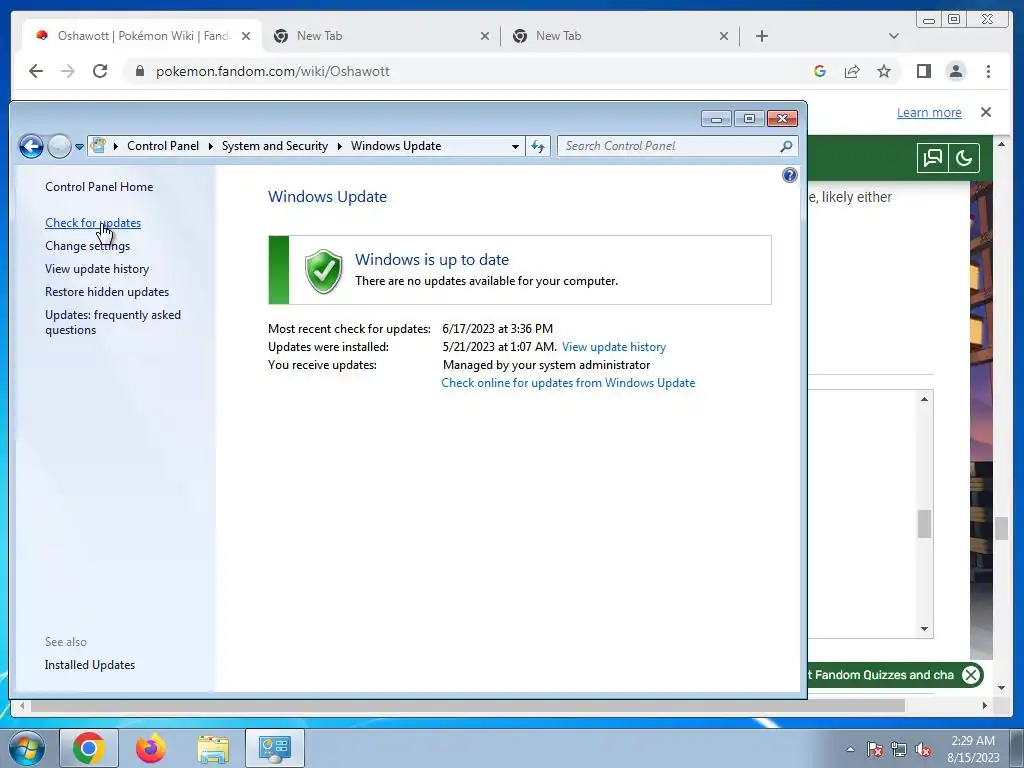Open Restore hidden updates
Viewport: 1024px width, 768px height.
[107, 292]
